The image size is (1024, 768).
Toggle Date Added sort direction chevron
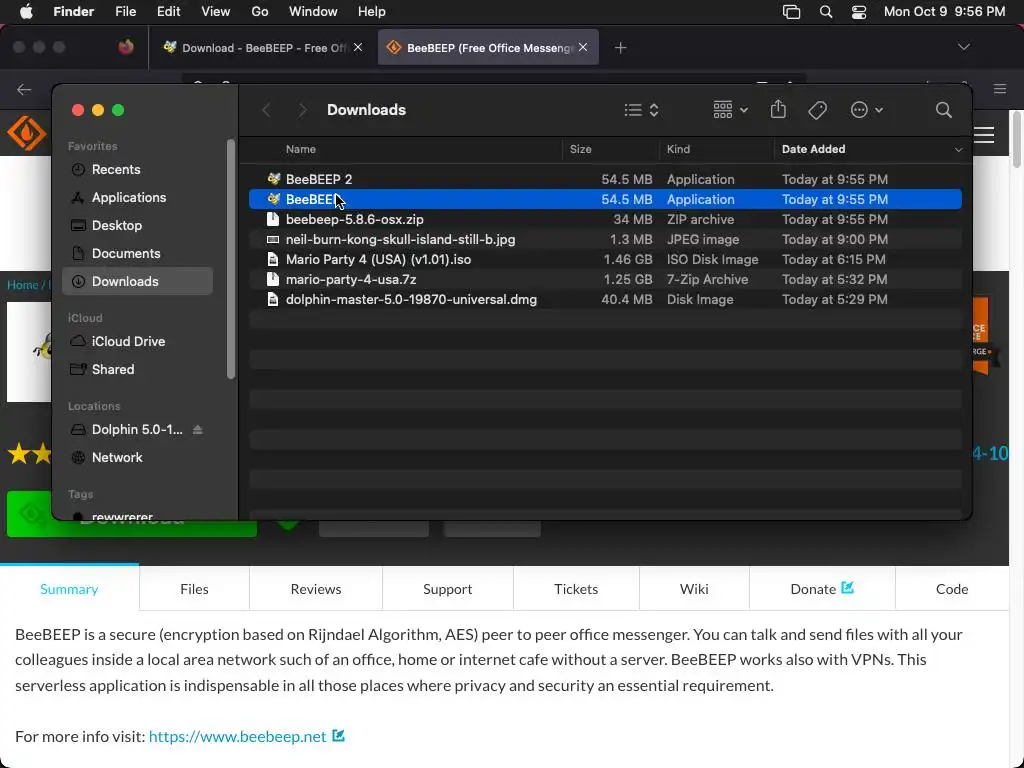958,150
